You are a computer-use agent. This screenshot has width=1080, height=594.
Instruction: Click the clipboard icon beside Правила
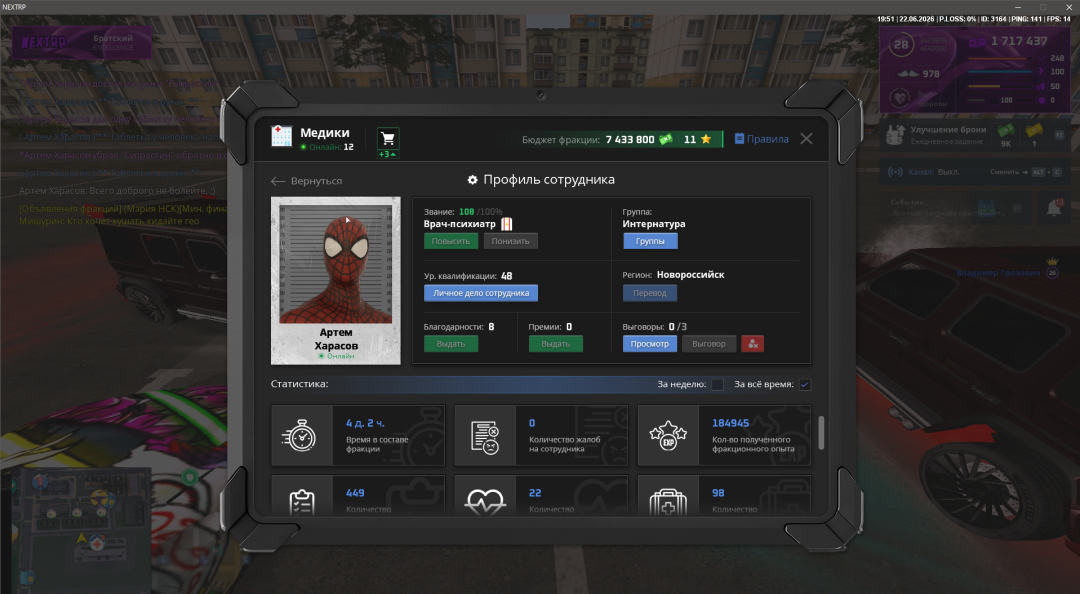point(739,139)
